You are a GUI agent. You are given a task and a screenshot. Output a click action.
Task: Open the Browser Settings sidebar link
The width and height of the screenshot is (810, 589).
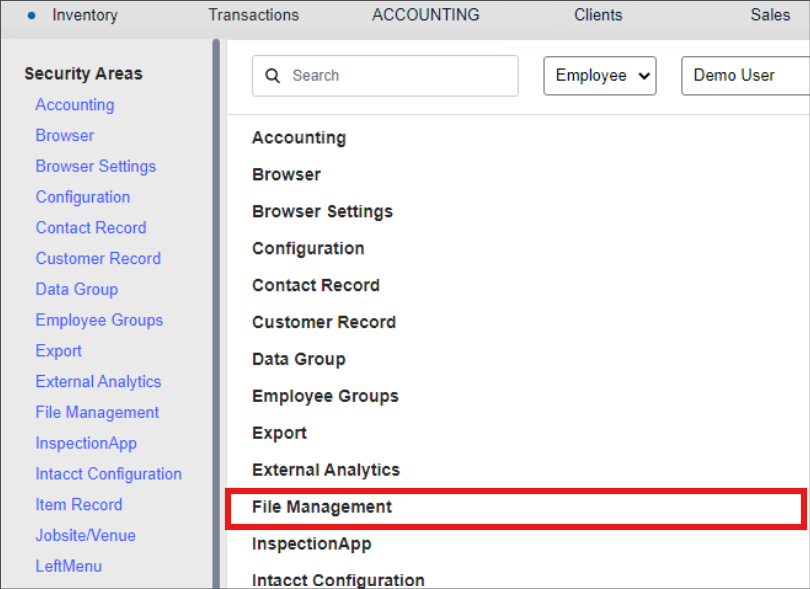point(96,166)
